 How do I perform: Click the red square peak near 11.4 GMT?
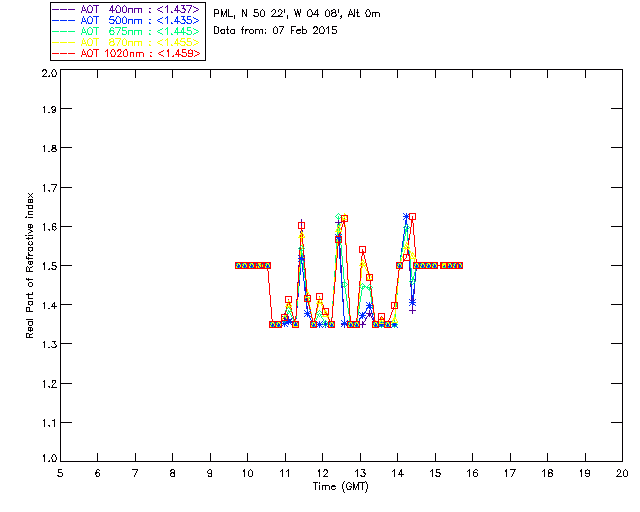(301, 225)
